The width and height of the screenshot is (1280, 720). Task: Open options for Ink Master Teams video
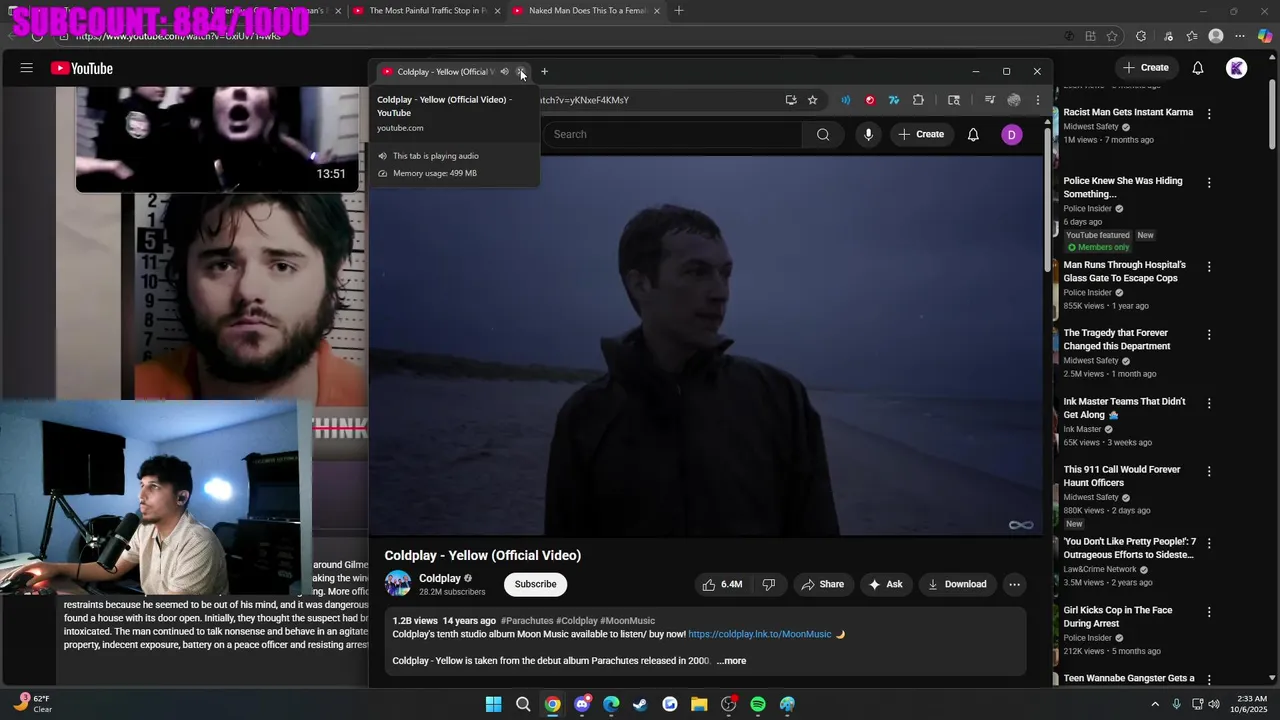click(1209, 403)
